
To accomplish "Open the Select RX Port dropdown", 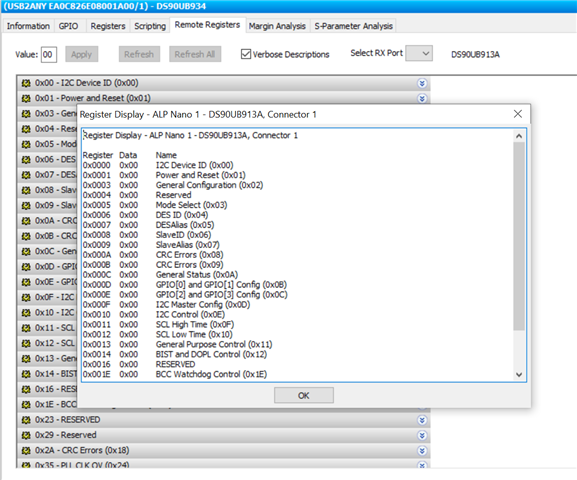I will point(419,53).
